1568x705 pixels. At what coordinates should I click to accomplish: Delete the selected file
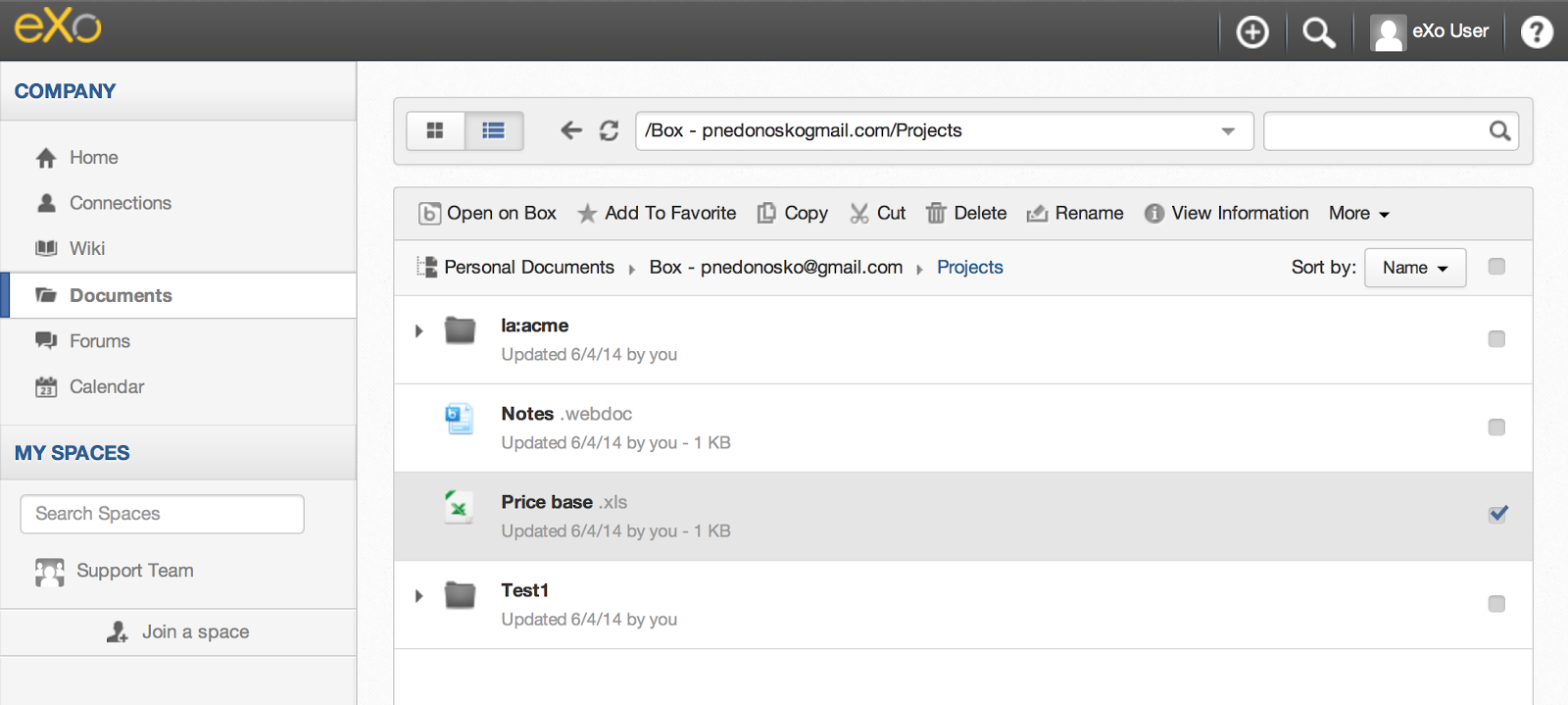pos(966,213)
